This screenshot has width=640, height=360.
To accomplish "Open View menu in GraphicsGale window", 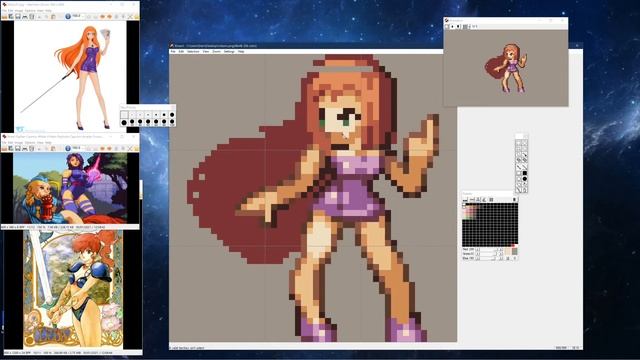I will click(x=206, y=52).
